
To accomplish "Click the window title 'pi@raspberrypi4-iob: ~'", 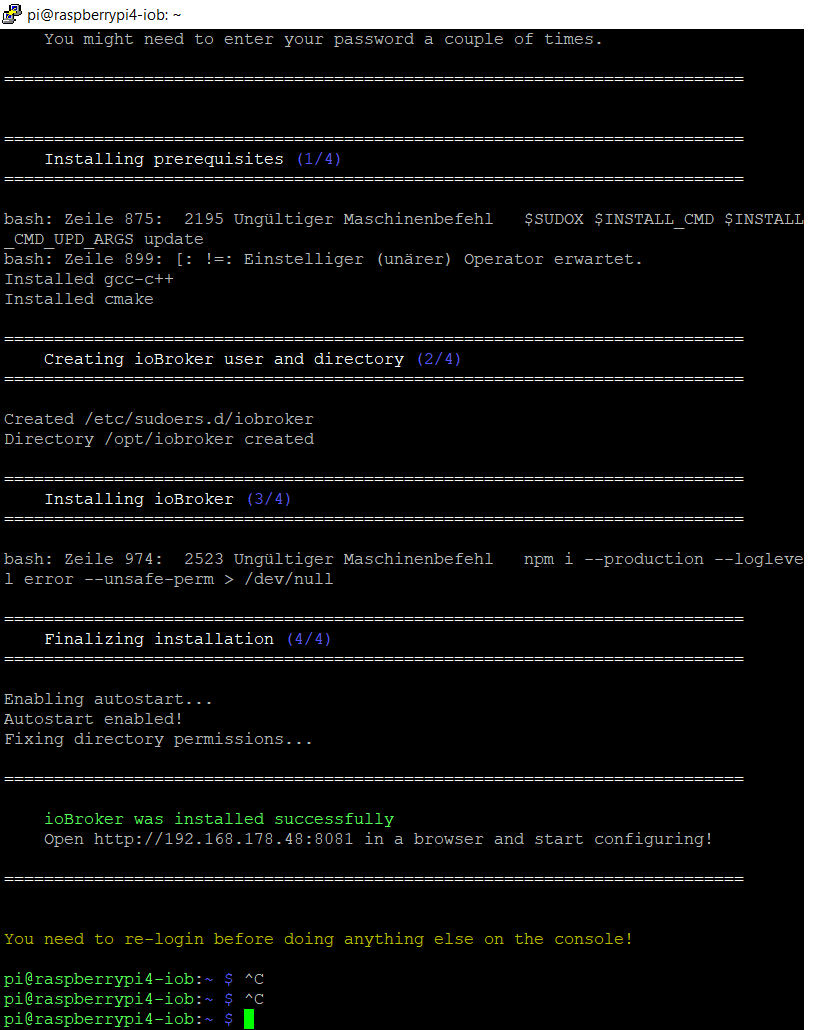I will coord(104,14).
